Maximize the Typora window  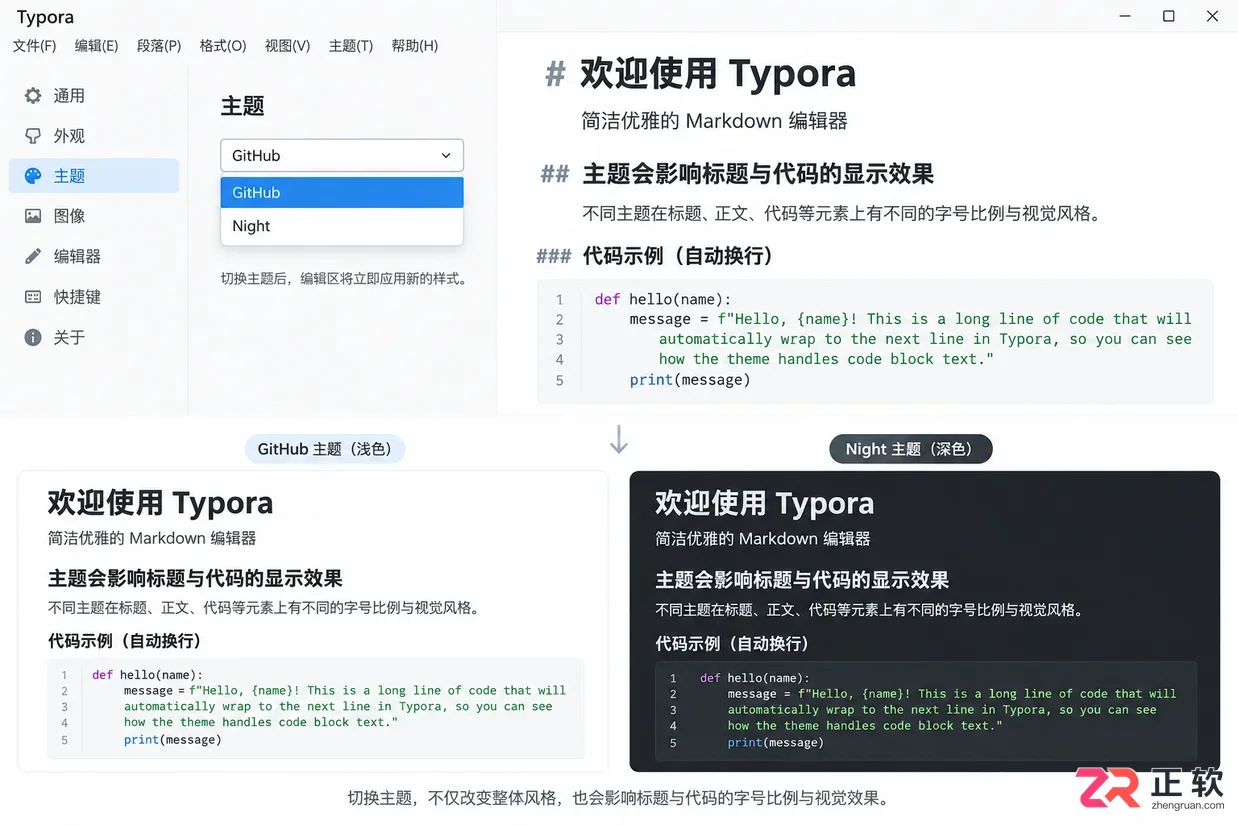pyautogui.click(x=1168, y=16)
